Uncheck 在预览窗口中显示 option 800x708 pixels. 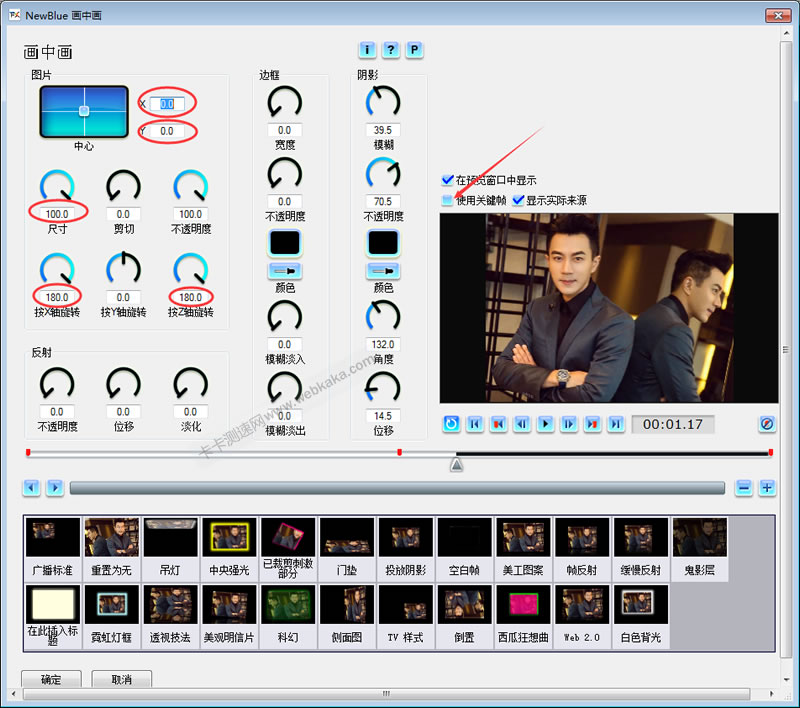click(447, 180)
